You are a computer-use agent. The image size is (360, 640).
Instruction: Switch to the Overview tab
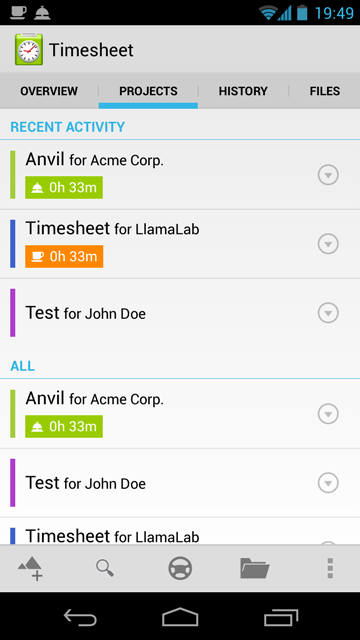tap(49, 91)
